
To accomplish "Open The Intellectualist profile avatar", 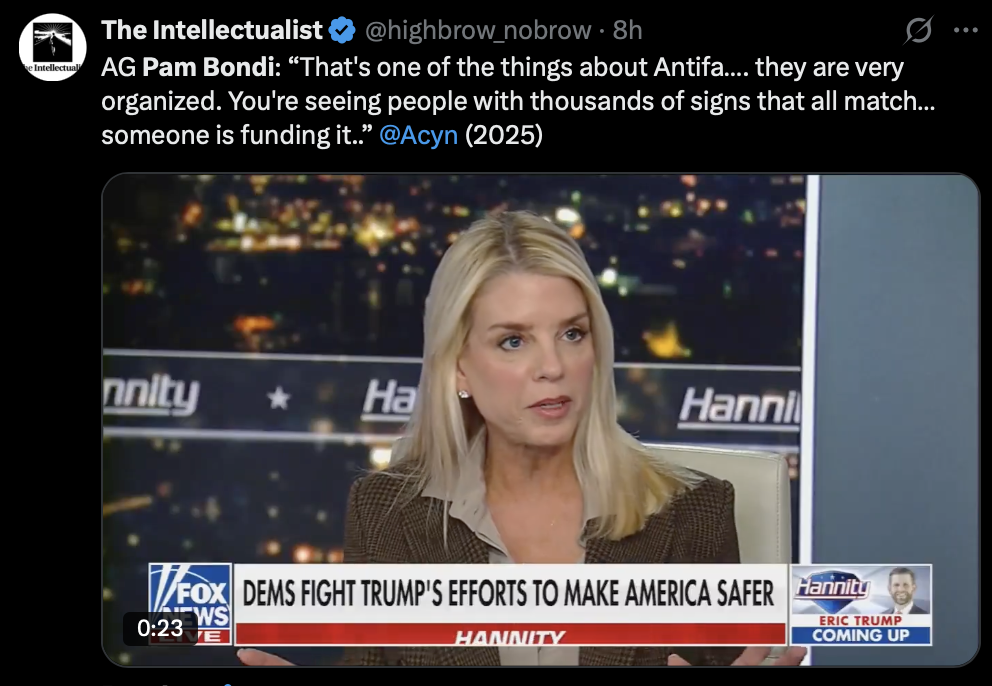I will pyautogui.click(x=53, y=46).
